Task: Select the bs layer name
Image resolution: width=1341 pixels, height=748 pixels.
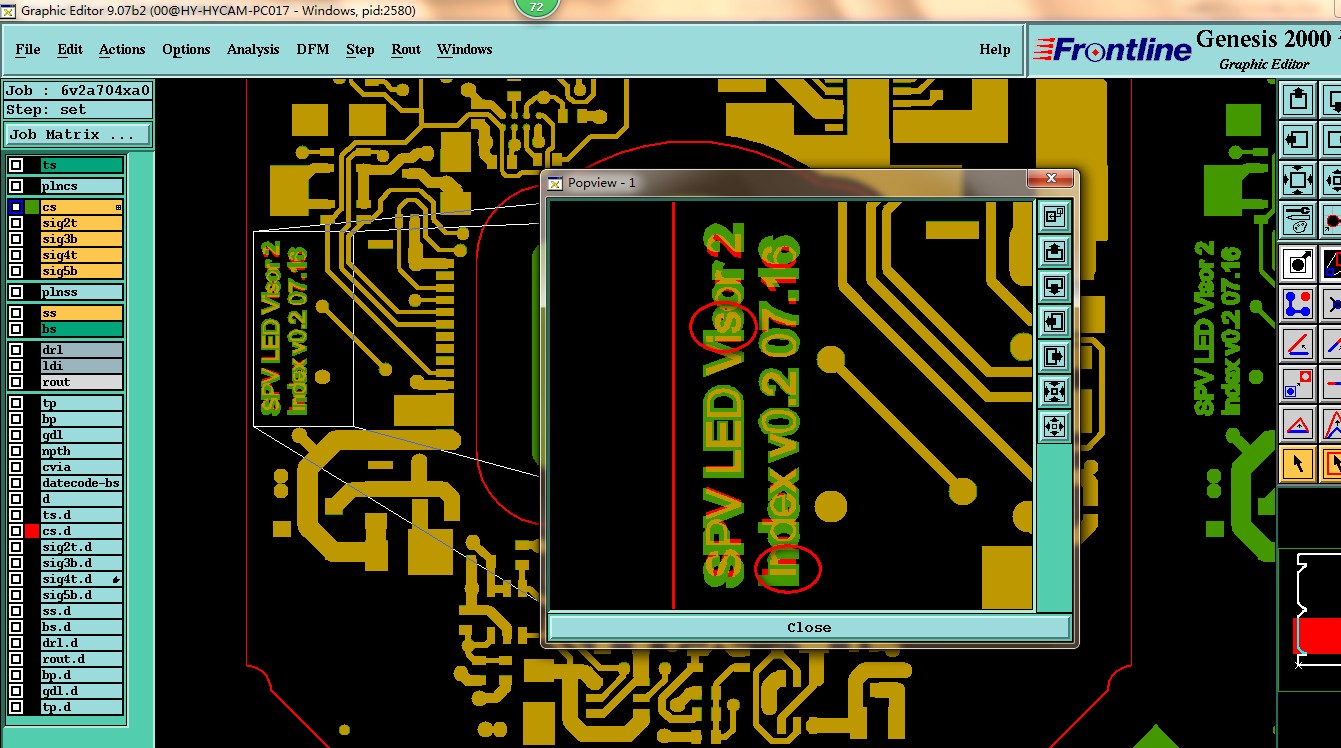Action: [81, 329]
